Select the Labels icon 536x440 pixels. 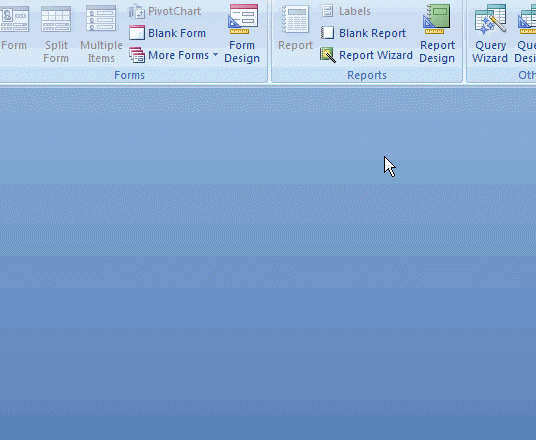click(327, 11)
